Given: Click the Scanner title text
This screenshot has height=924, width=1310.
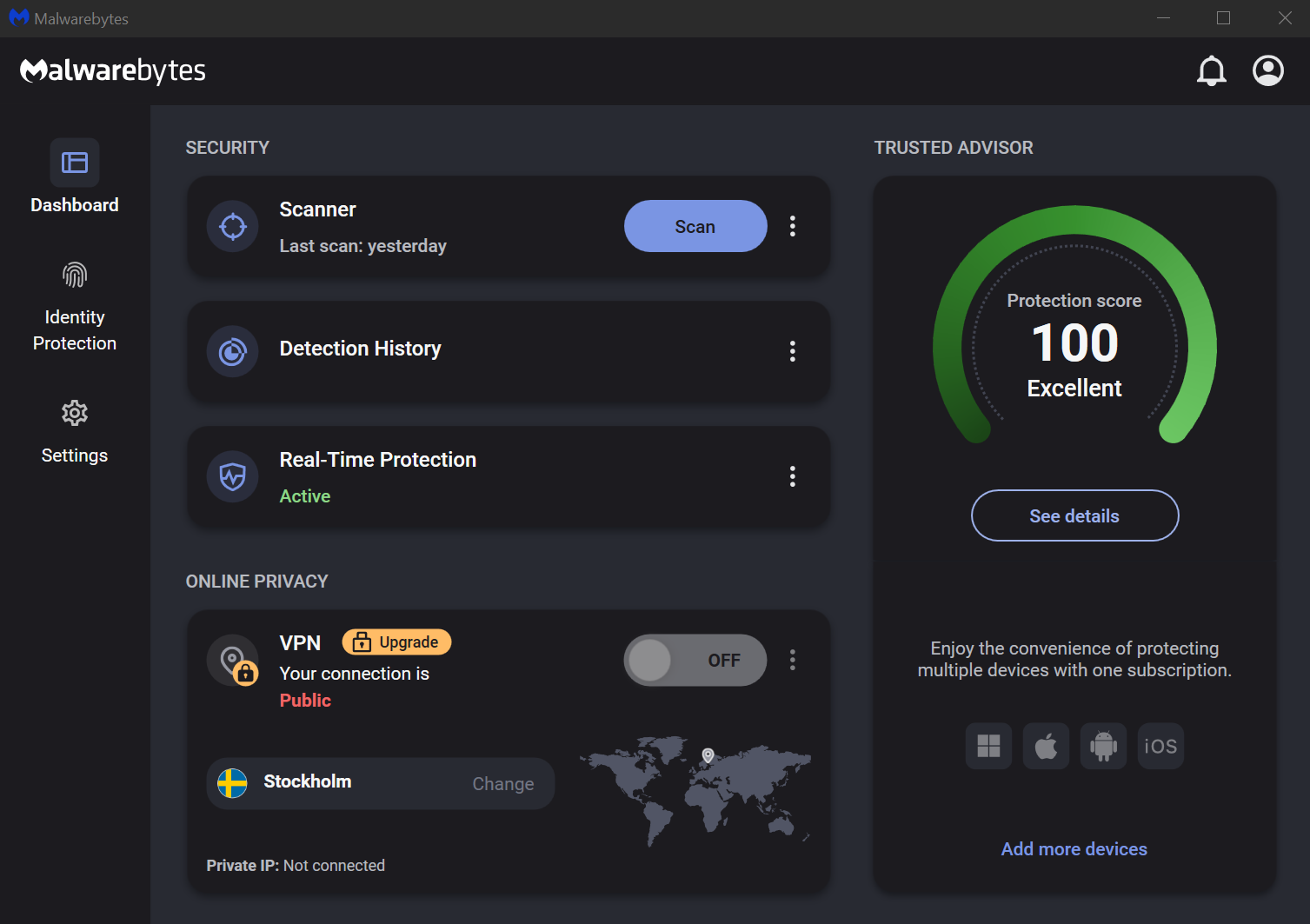Looking at the screenshot, I should 317,209.
